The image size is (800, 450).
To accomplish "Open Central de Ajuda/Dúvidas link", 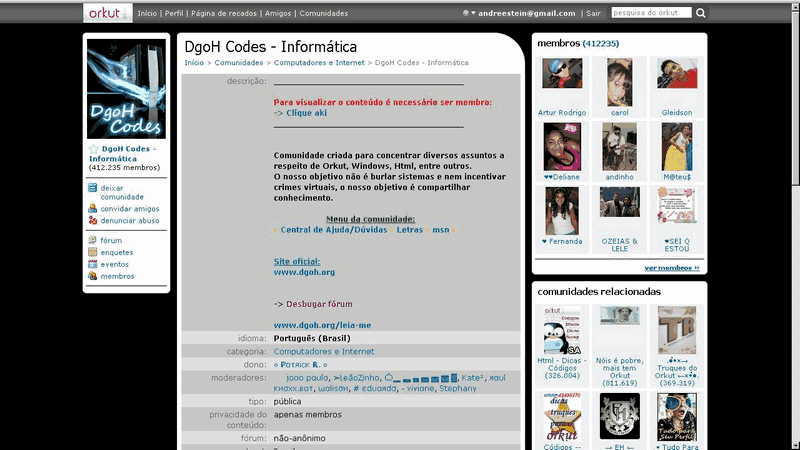I will click(x=334, y=230).
